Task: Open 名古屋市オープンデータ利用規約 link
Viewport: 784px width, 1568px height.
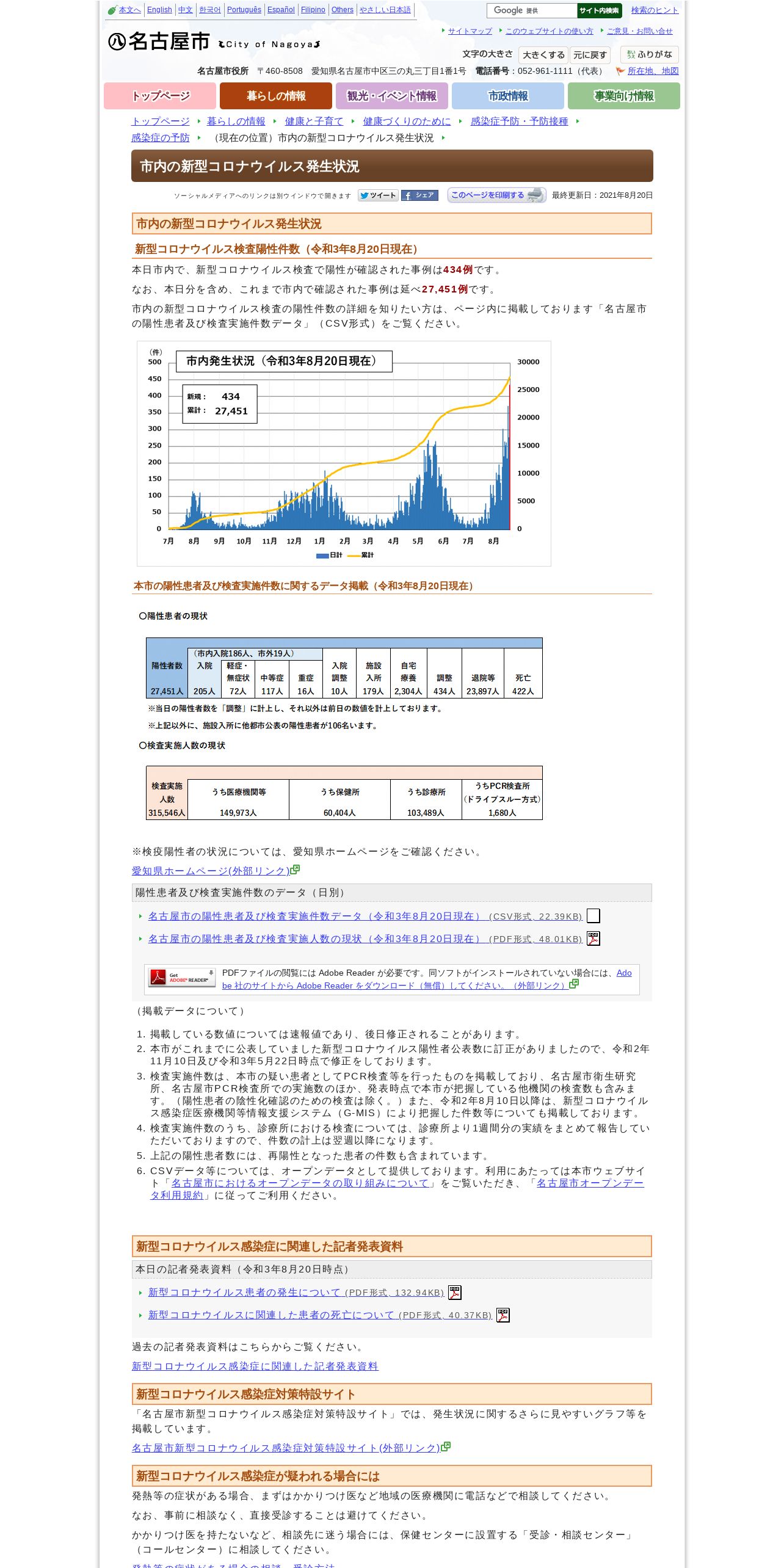Action: click(397, 1189)
